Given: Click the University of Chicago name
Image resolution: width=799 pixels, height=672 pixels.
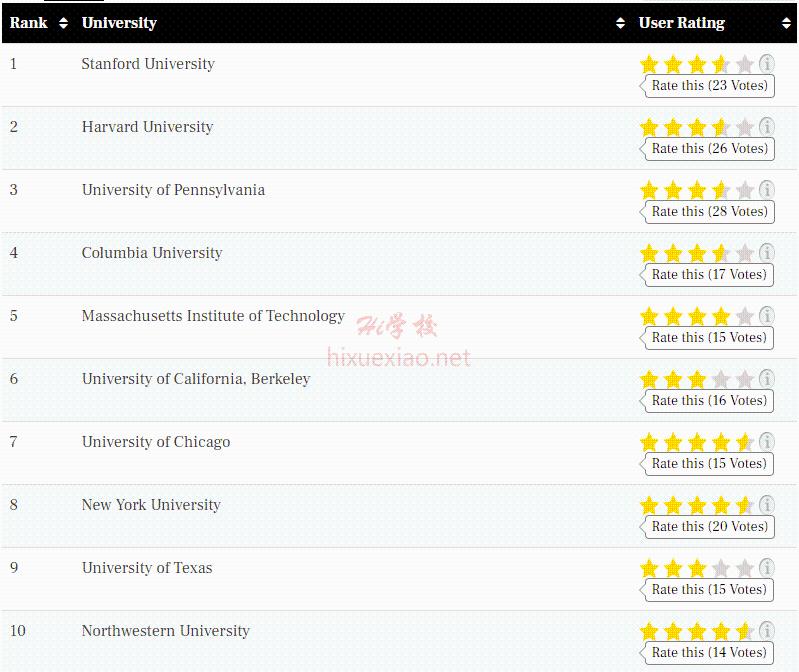Looking at the screenshot, I should [156, 442].
